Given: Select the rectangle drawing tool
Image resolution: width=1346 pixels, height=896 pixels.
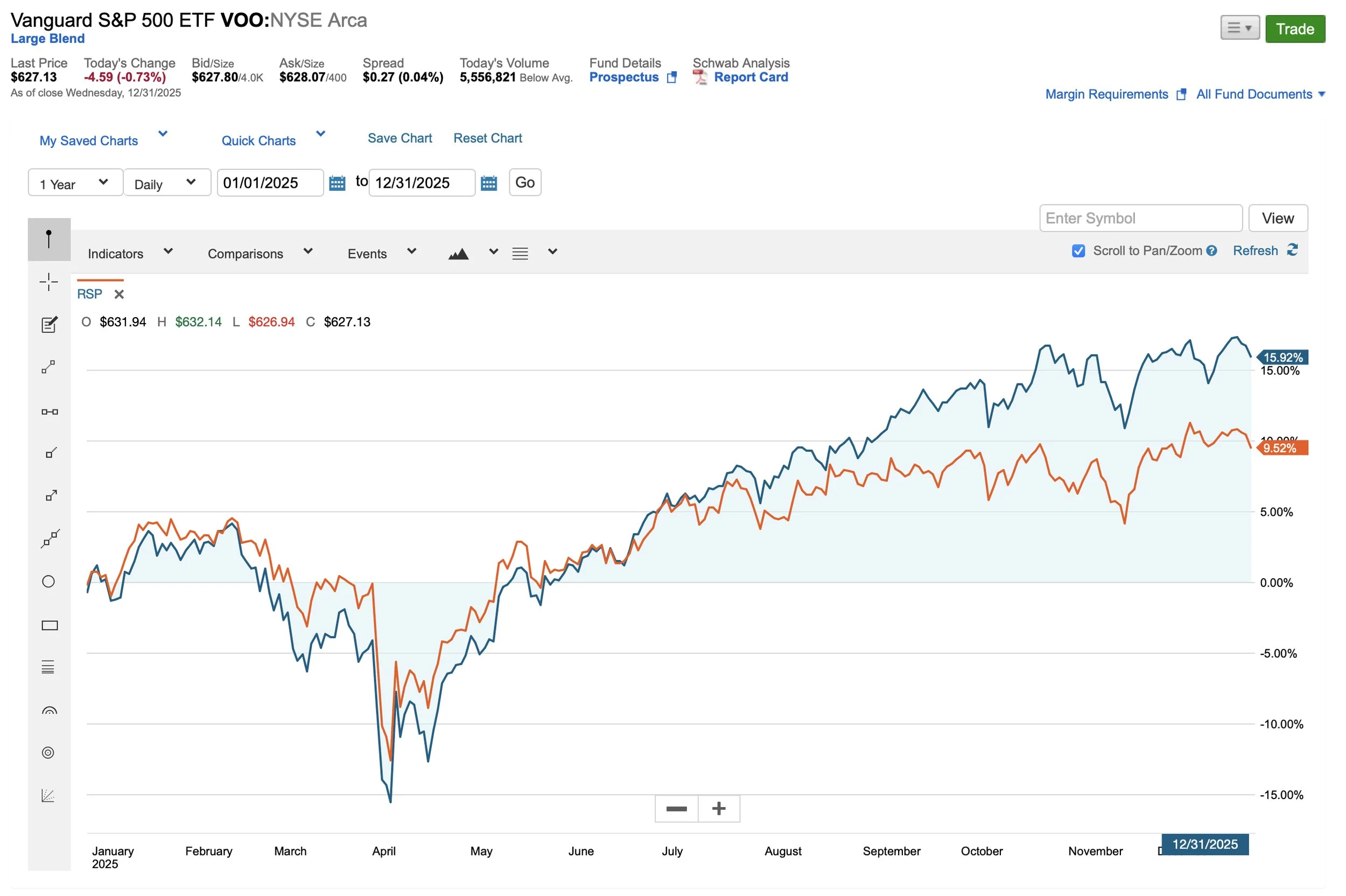Looking at the screenshot, I should click(x=50, y=625).
